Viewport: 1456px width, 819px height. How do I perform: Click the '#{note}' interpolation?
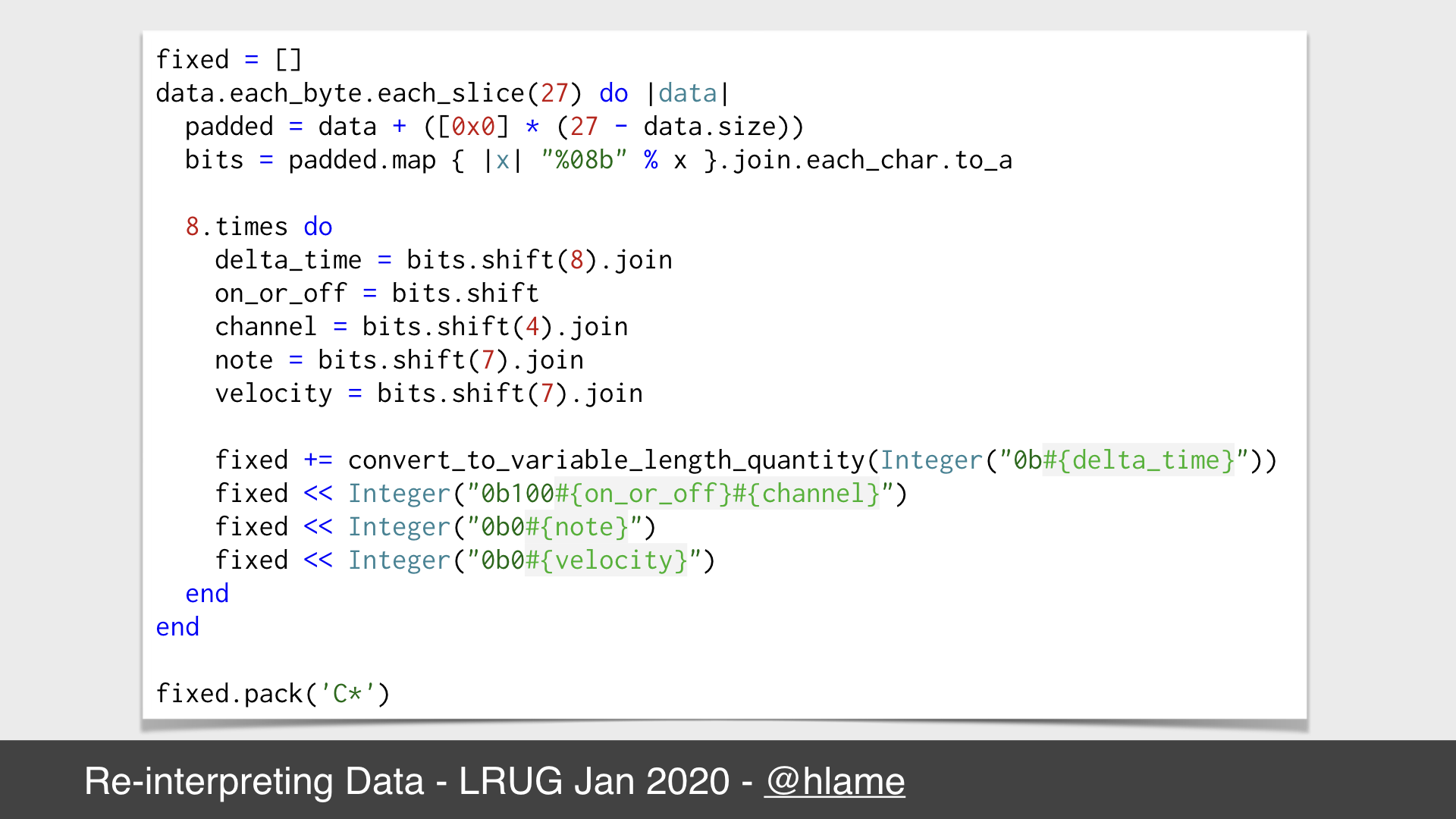577,527
